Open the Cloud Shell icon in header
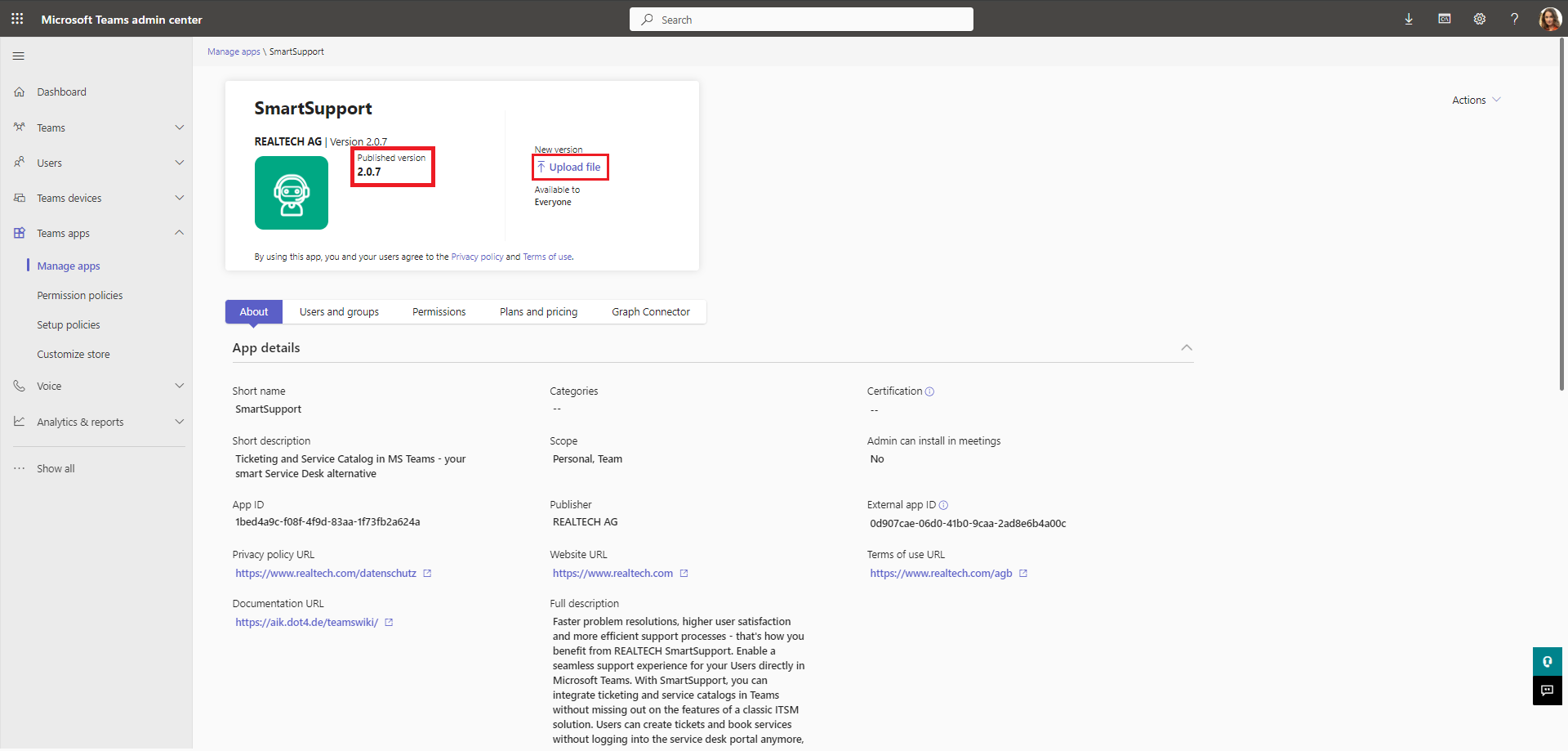Viewport: 1568px width, 751px height. (1445, 19)
